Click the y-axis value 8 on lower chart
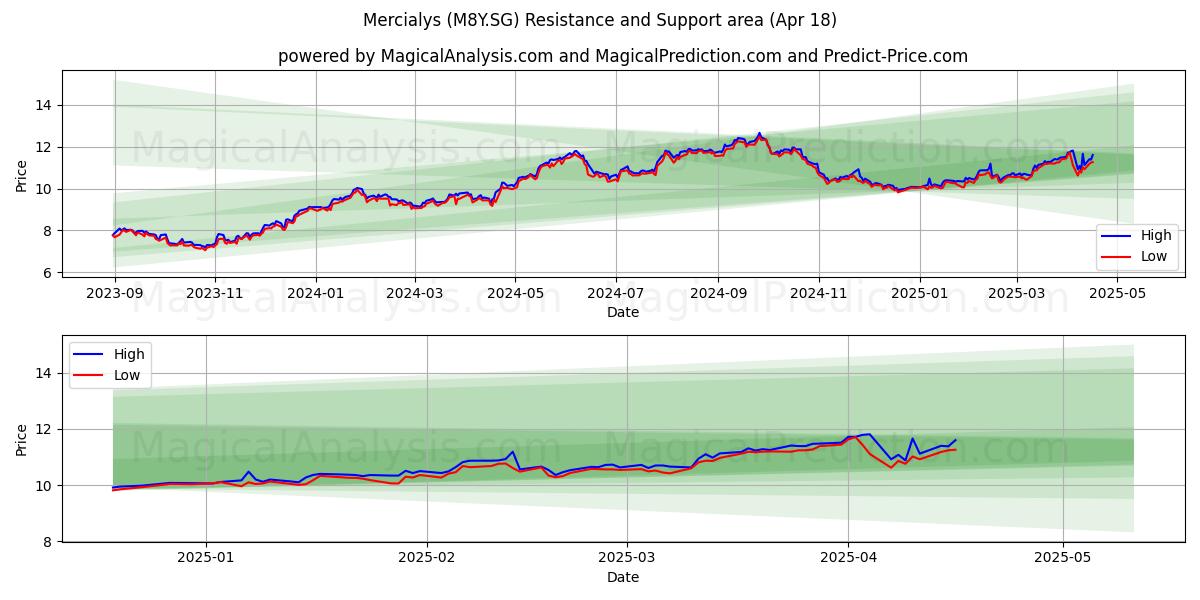 (x=48, y=542)
